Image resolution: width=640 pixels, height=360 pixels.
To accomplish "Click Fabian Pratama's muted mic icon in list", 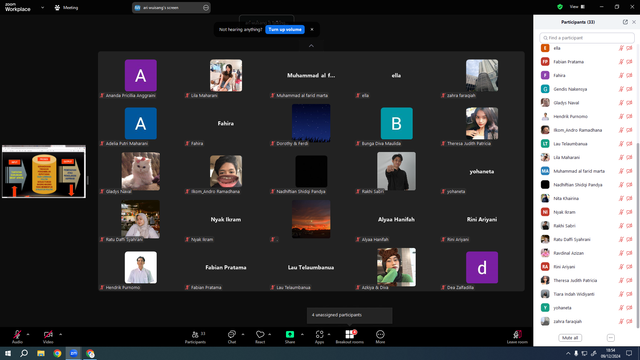I will tap(621, 62).
